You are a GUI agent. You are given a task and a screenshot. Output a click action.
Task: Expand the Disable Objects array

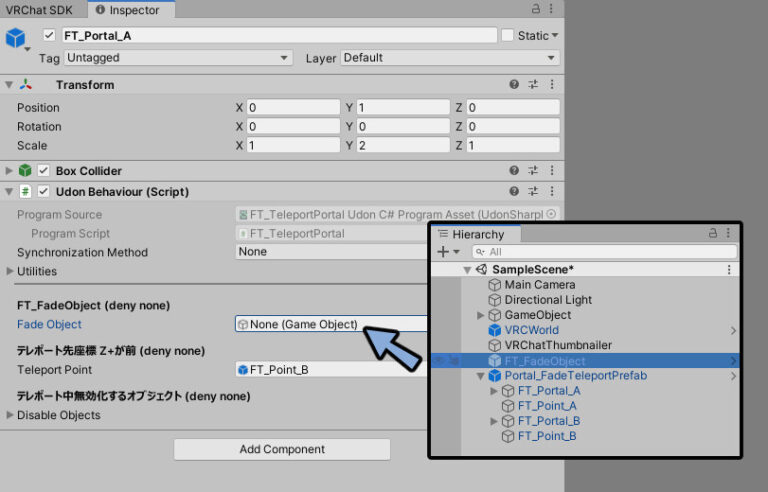coord(11,415)
